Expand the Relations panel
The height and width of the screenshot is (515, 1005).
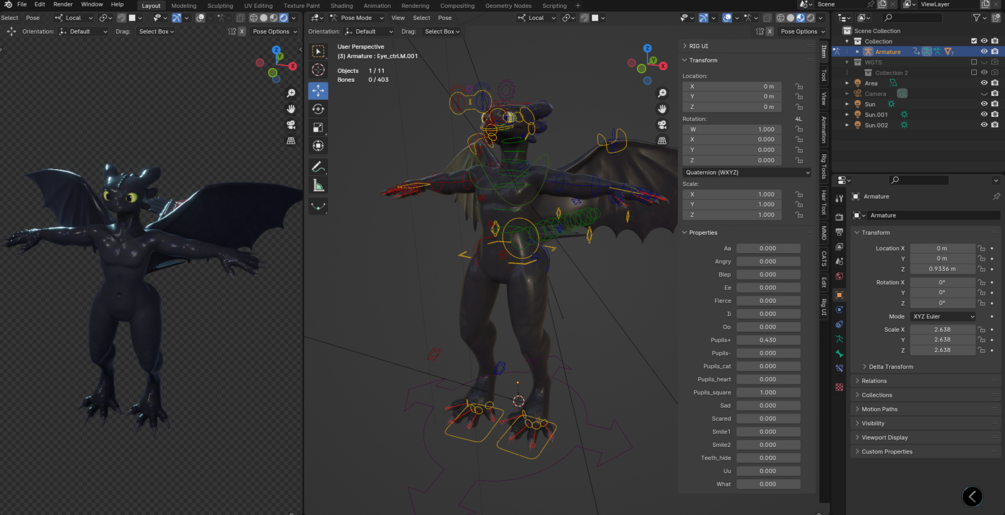pos(874,380)
